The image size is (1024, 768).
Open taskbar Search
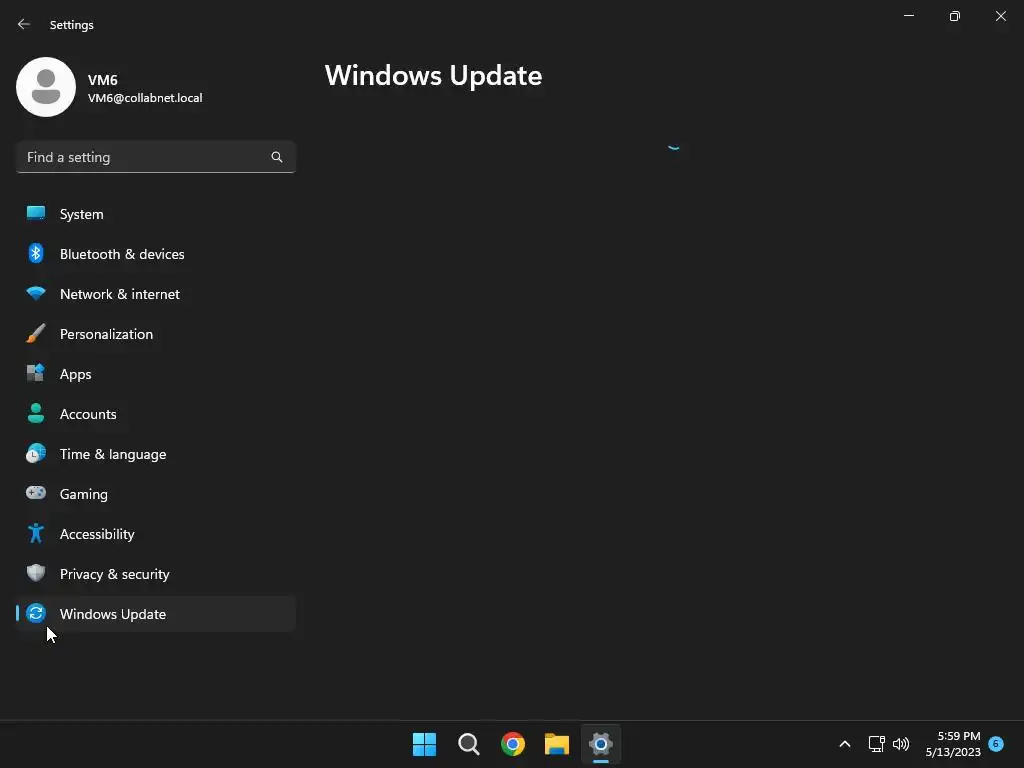469,744
